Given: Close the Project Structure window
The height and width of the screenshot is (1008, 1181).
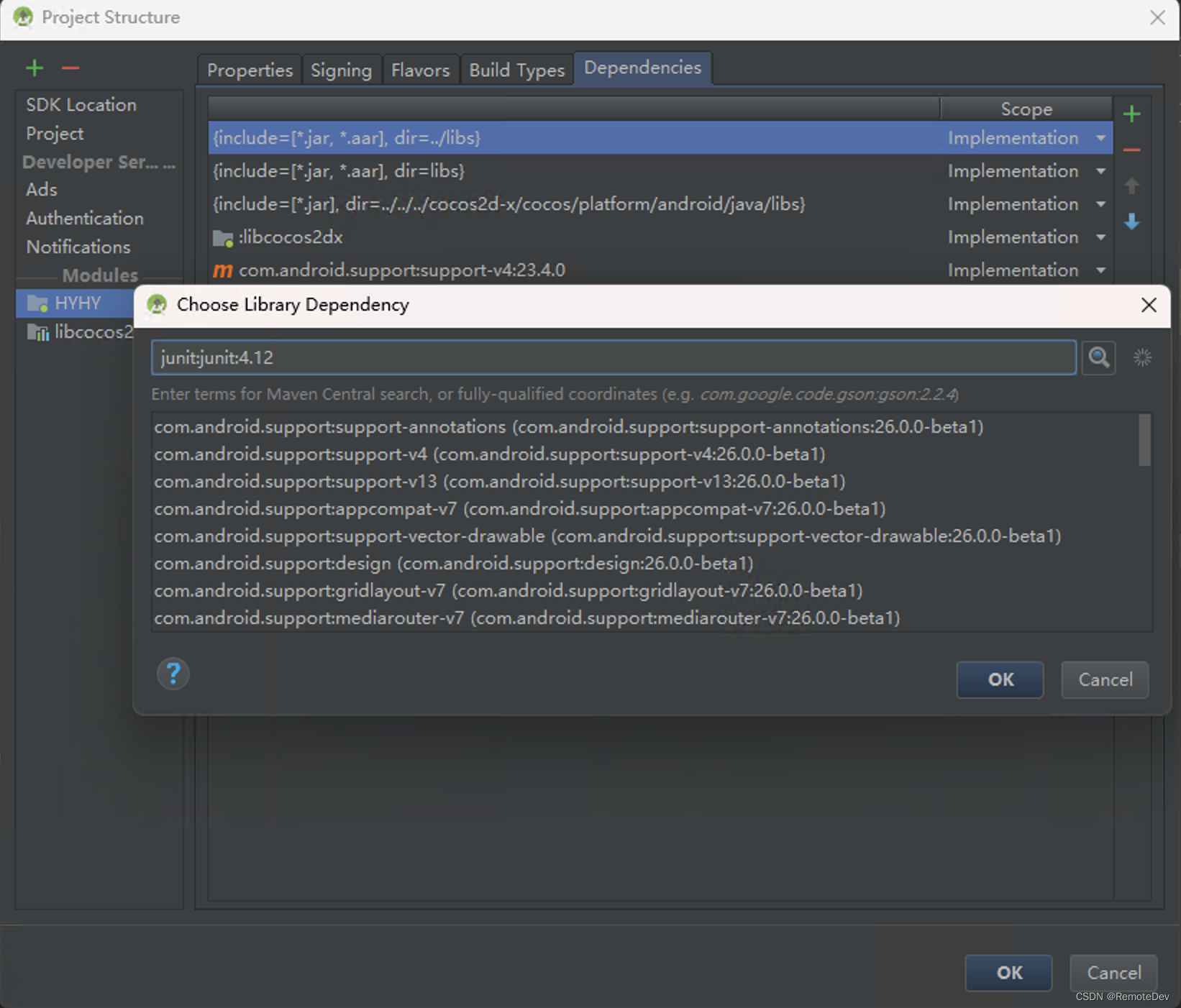Looking at the screenshot, I should click(x=1157, y=17).
